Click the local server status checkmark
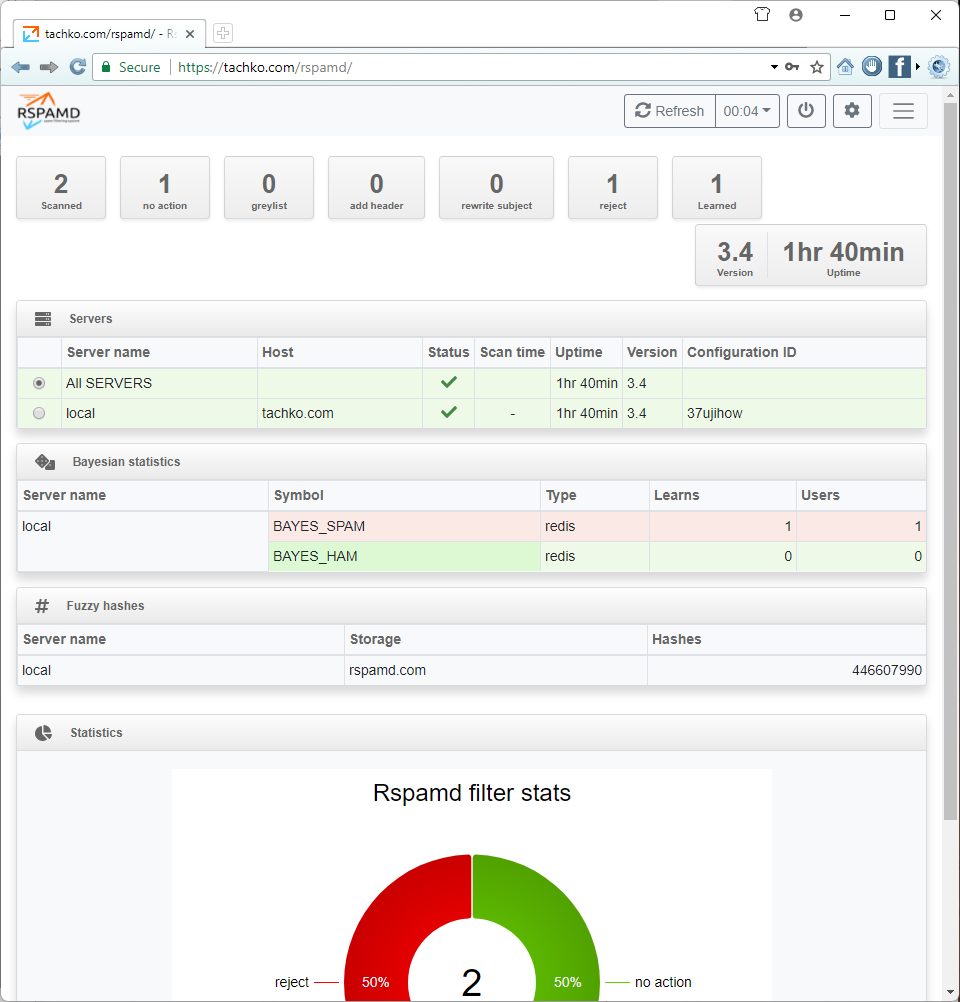The height and width of the screenshot is (1002, 960). [x=449, y=412]
